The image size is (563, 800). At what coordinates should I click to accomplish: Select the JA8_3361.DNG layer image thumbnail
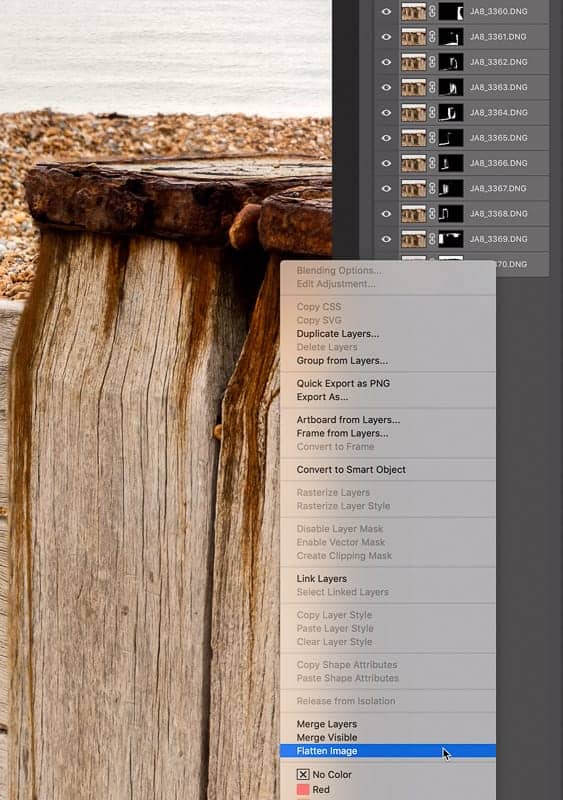pos(413,37)
